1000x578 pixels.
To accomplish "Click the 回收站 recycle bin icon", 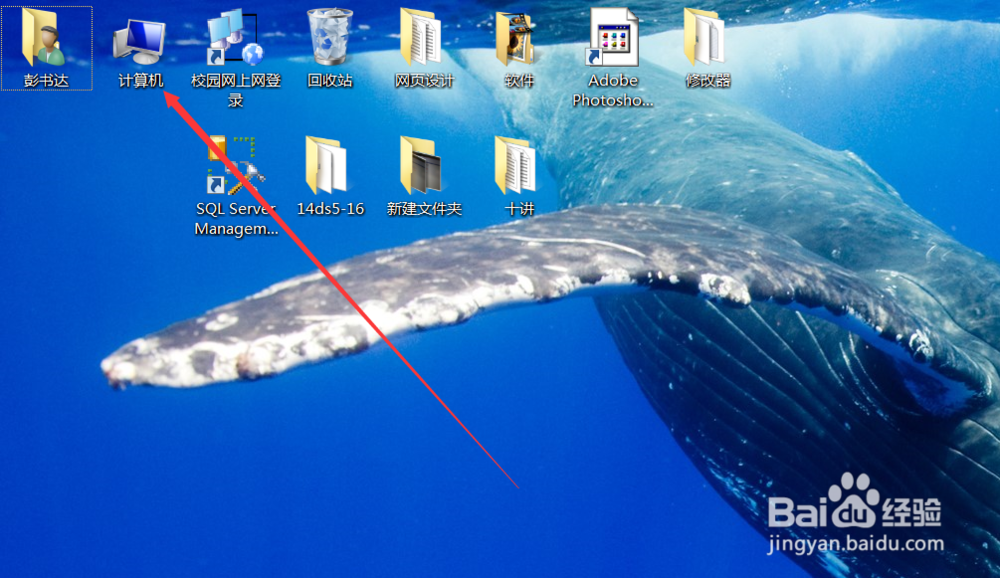I will tap(330, 37).
